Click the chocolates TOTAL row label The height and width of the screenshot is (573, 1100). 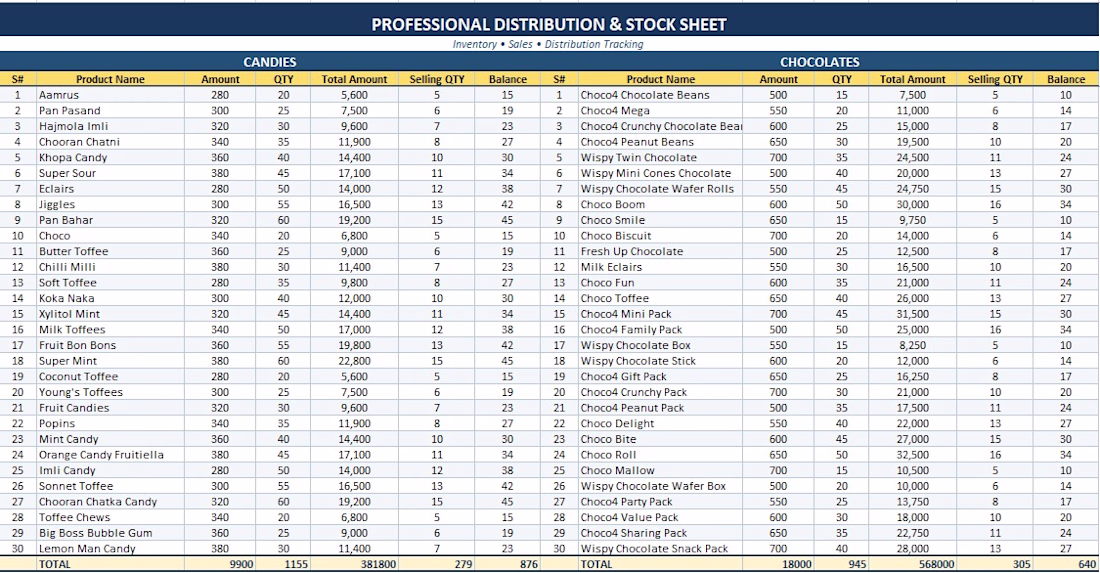click(660, 564)
